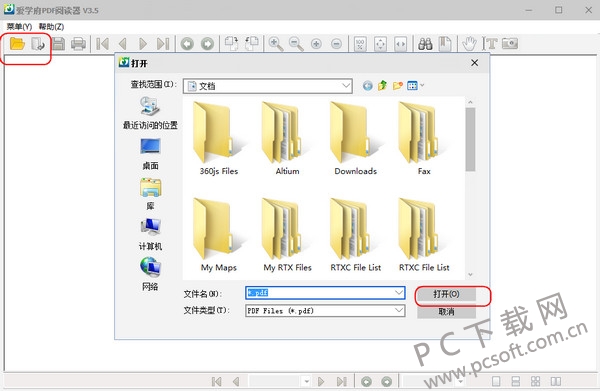The image size is (600, 391).
Task: Click the create new folder icon
Action: (398, 85)
